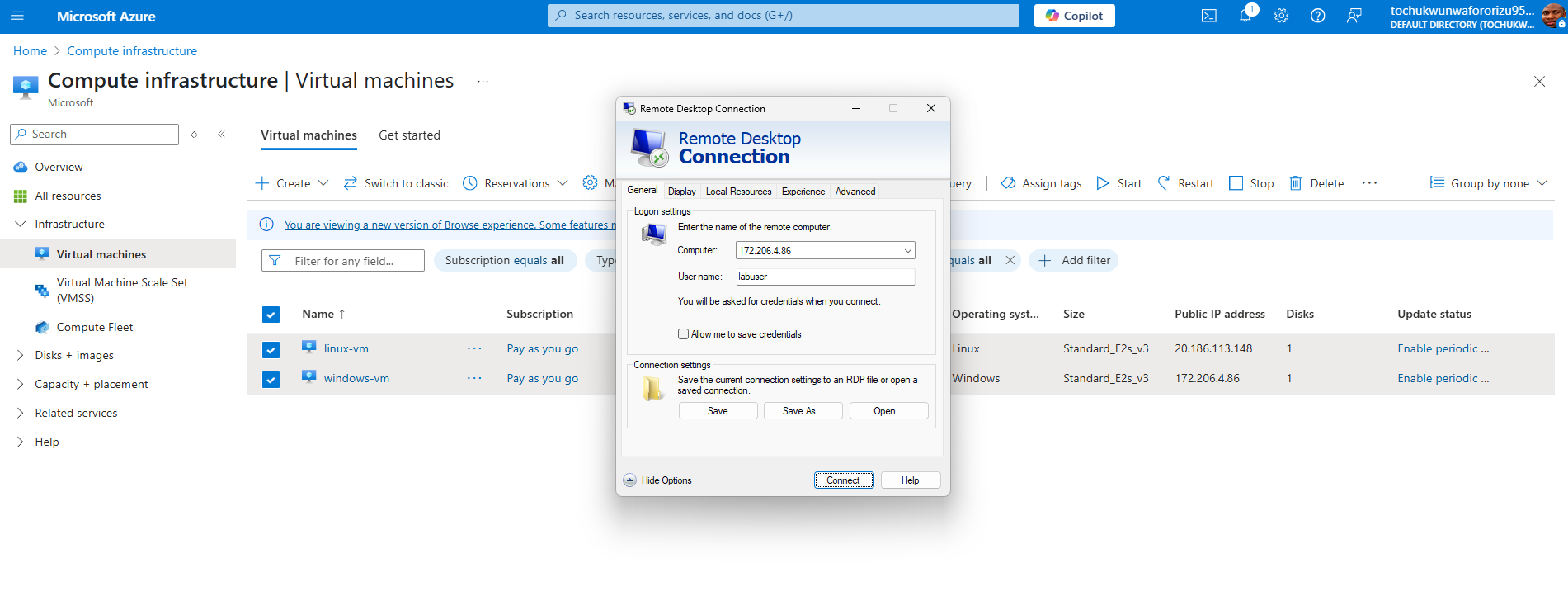This screenshot has width=1568, height=596.
Task: Open Overview in the sidebar
Action: [x=59, y=167]
